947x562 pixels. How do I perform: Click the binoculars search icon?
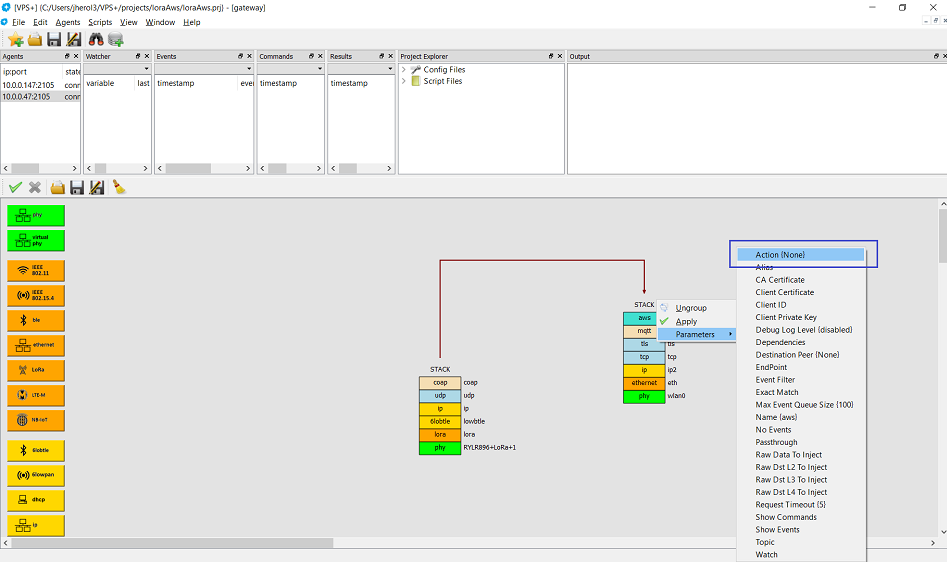tap(97, 39)
